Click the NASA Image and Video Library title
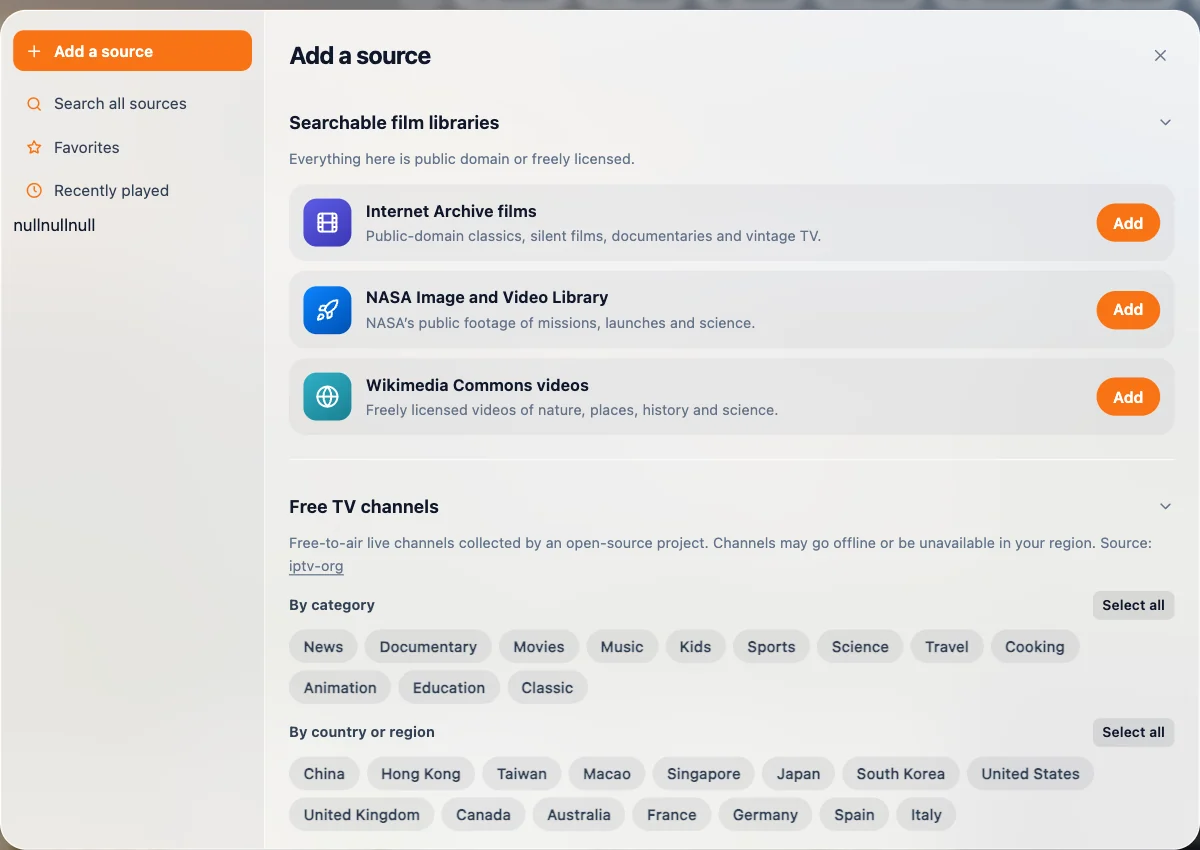This screenshot has width=1200, height=850. (x=487, y=297)
